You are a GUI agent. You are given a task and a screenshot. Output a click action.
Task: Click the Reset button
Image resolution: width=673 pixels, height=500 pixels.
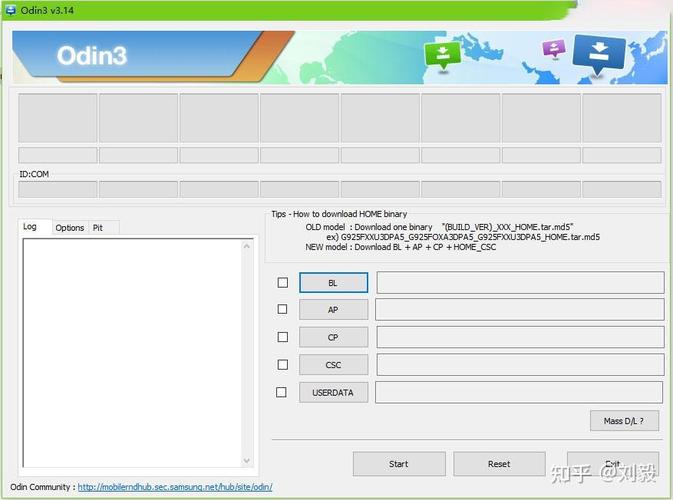pyautogui.click(x=499, y=464)
